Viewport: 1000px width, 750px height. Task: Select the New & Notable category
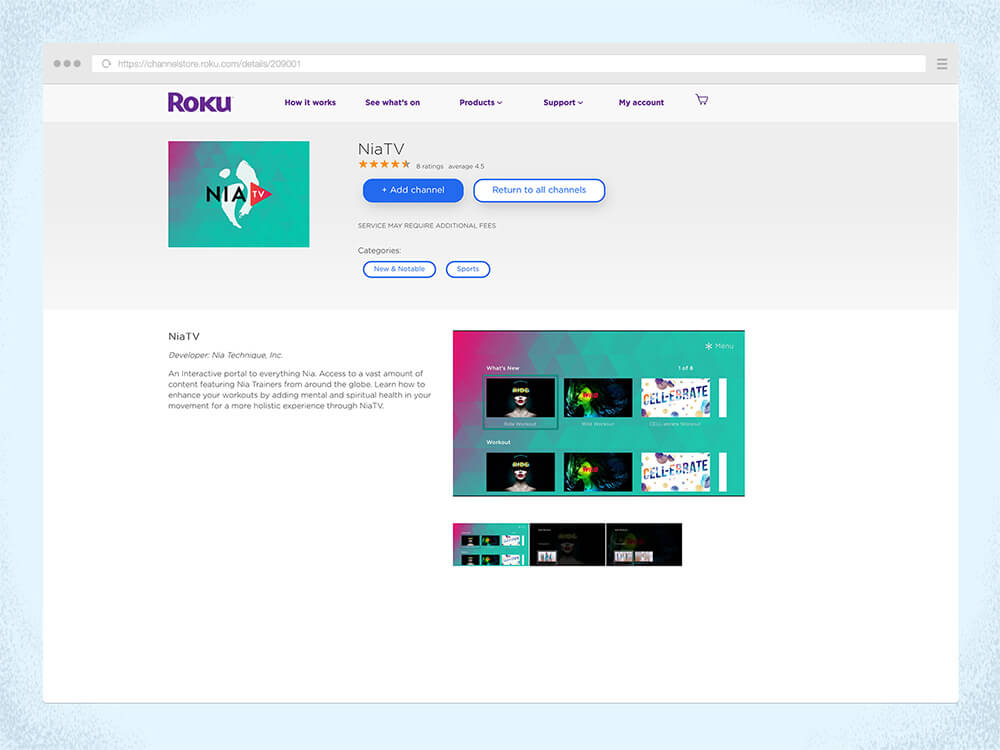pos(399,269)
